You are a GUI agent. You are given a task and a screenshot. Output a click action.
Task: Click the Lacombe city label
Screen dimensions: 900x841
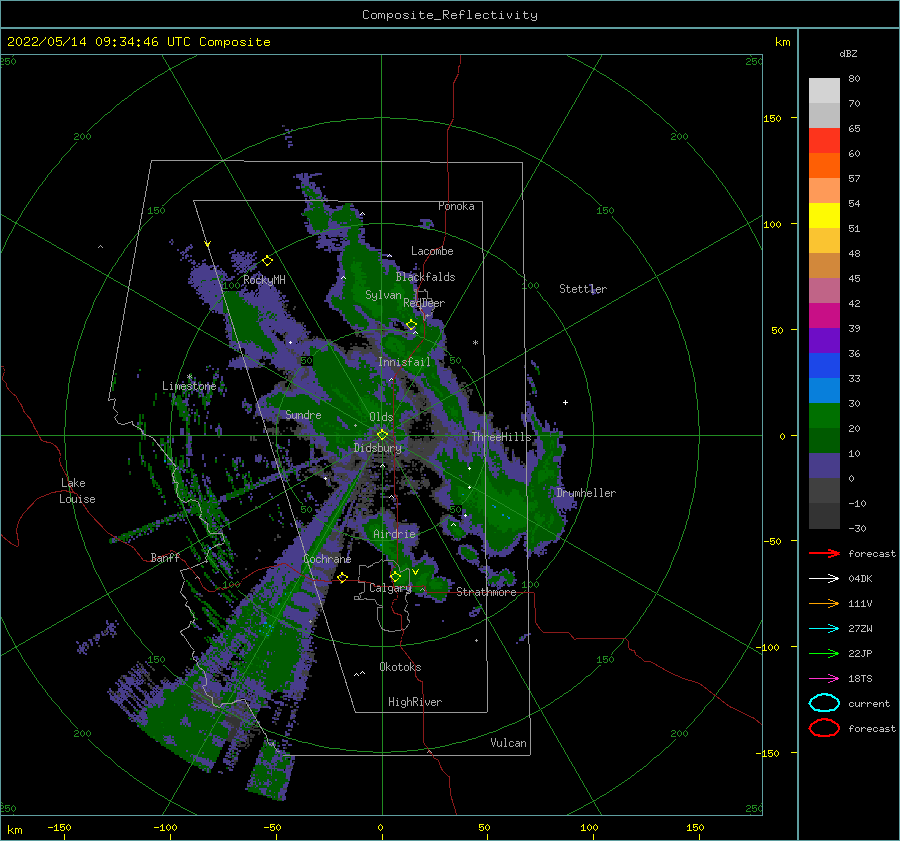(432, 251)
